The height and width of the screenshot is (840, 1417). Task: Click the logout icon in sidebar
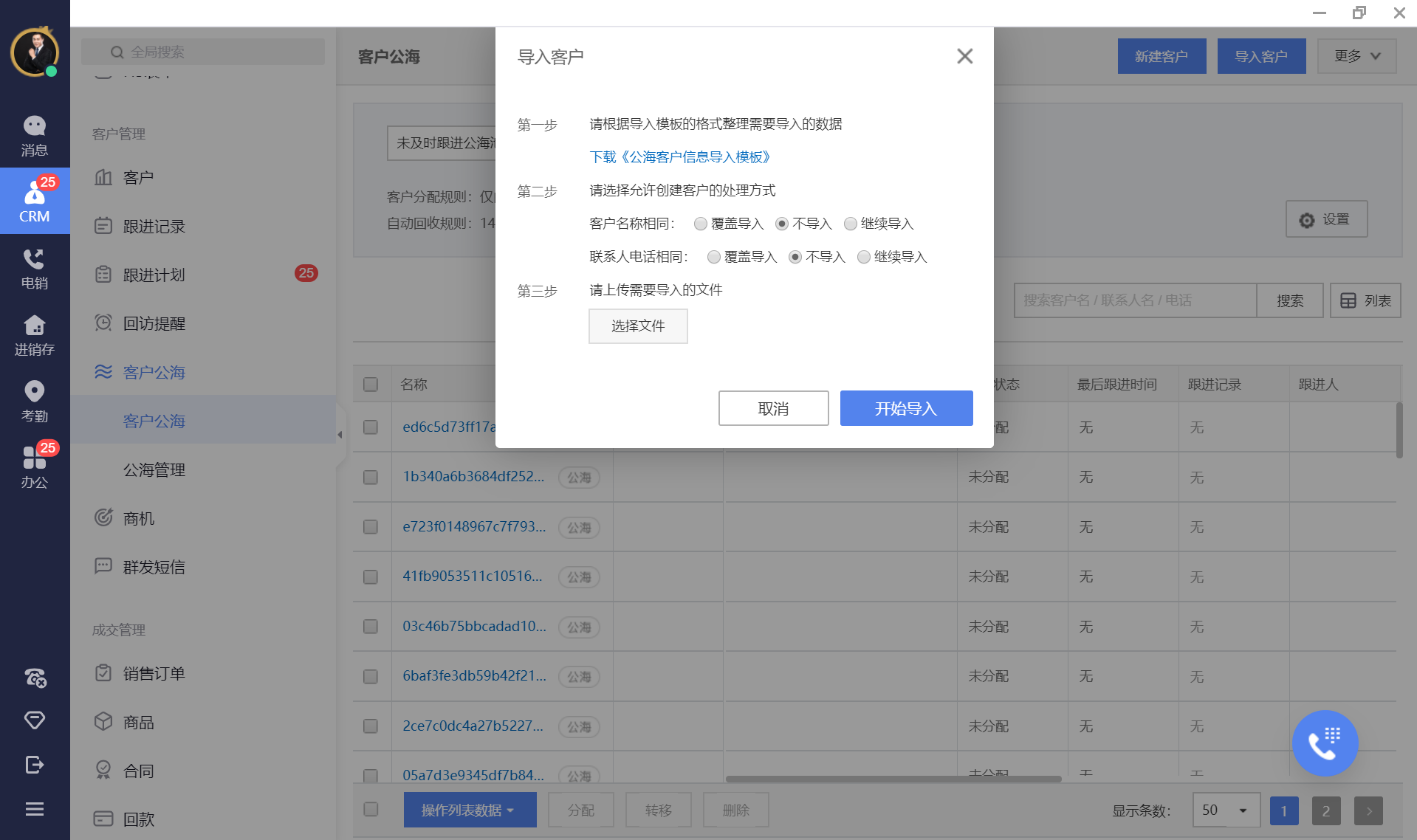point(35,765)
